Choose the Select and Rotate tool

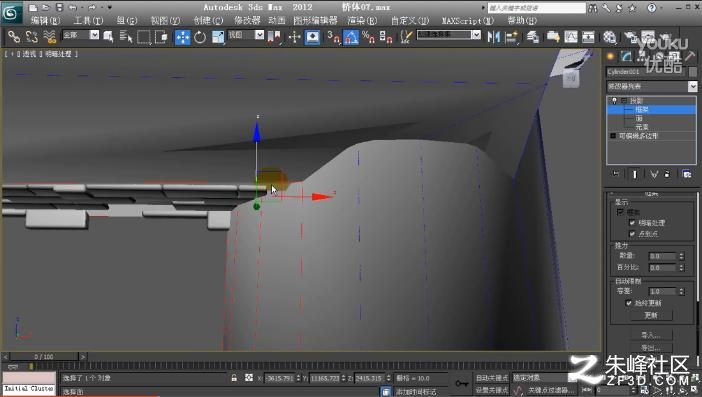[200, 37]
